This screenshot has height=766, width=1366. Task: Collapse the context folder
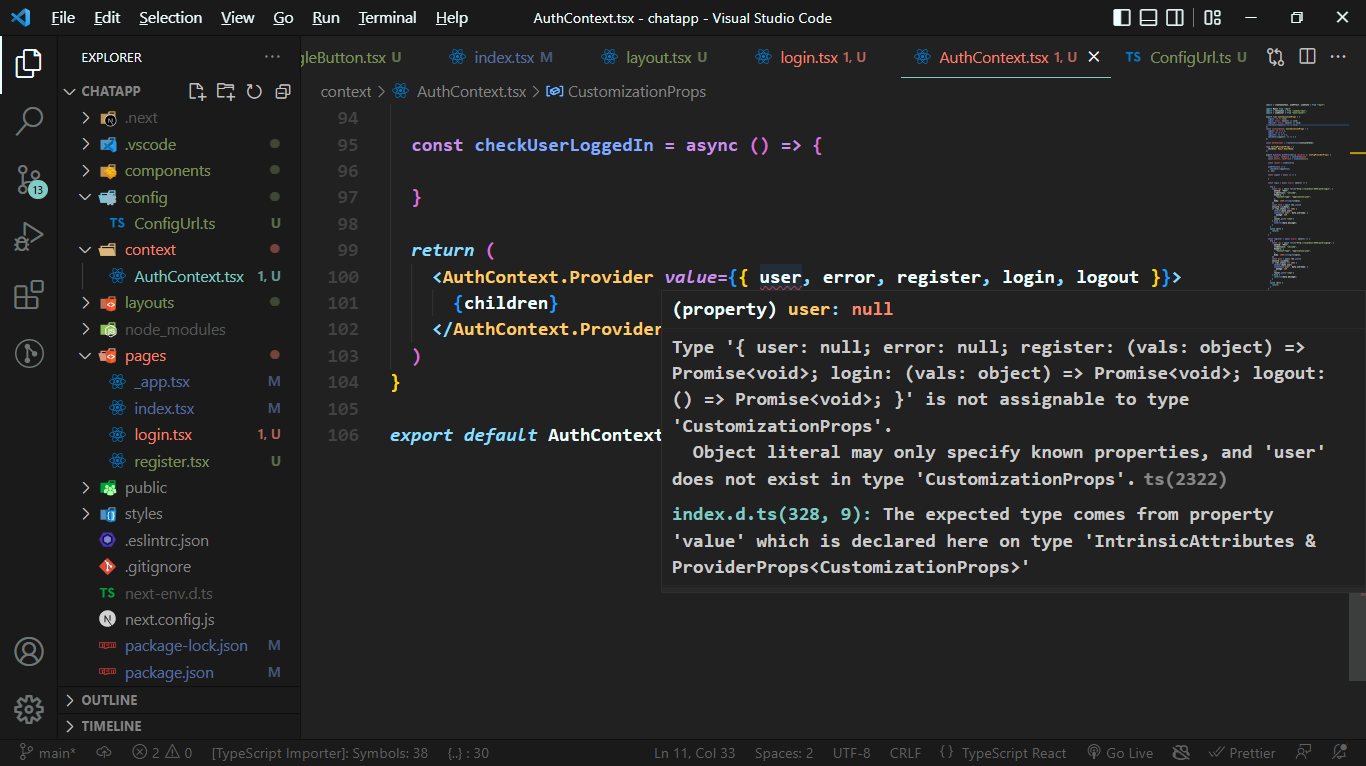(87, 250)
